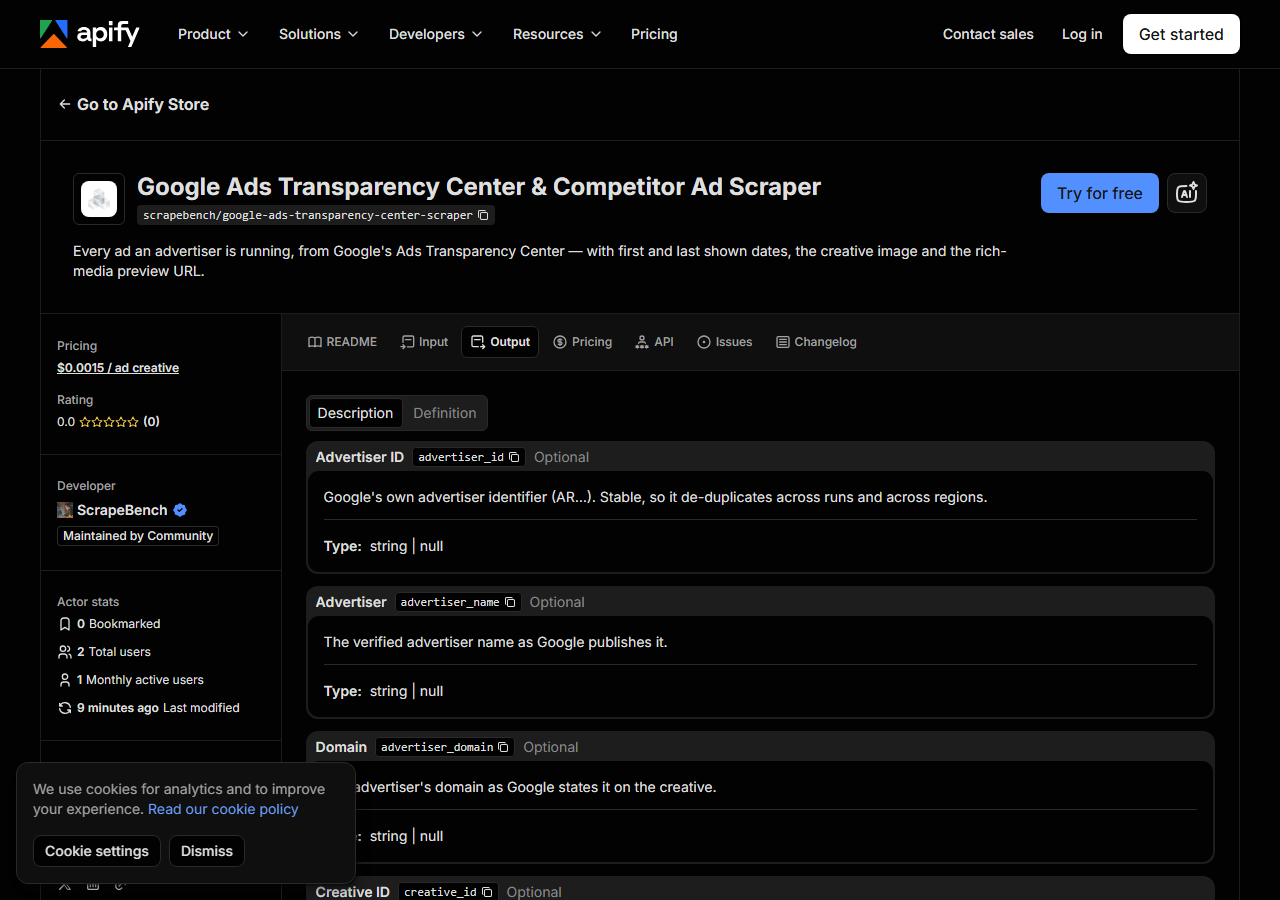The image size is (1280, 900).
Task: Click the actor thumbnail icon
Action: coord(99,199)
